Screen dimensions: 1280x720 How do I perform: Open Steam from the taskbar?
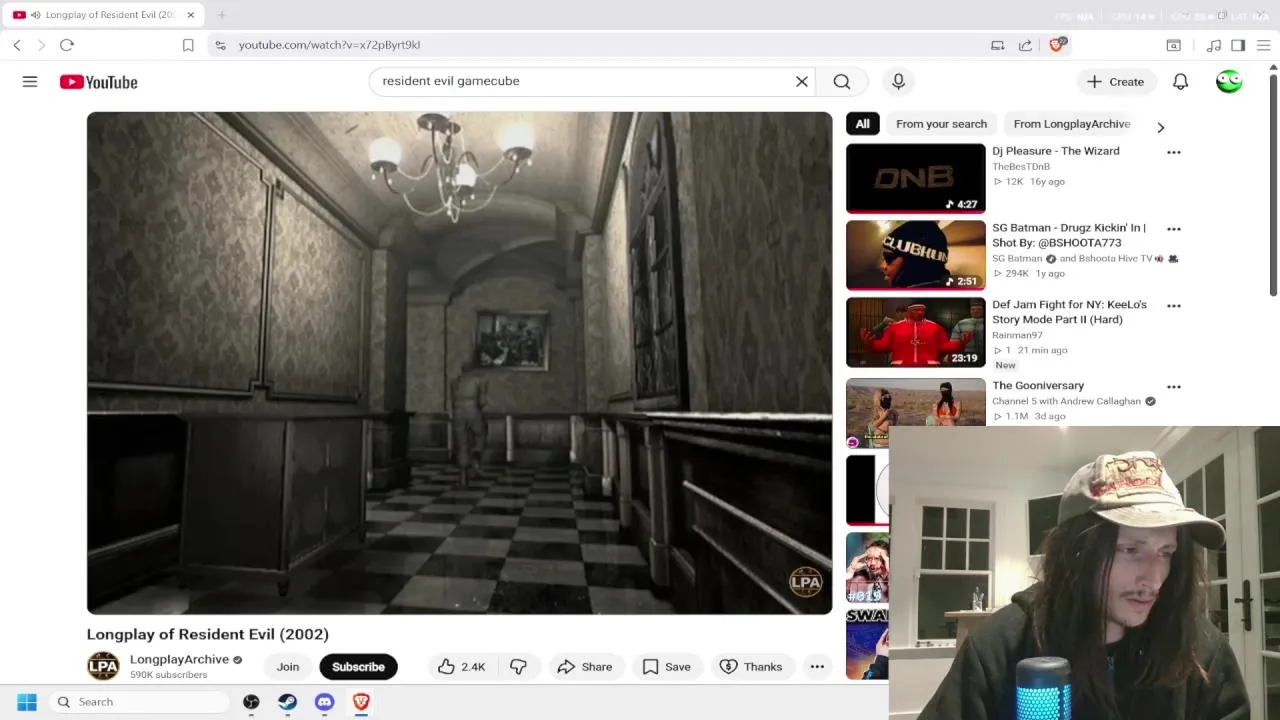coord(287,702)
